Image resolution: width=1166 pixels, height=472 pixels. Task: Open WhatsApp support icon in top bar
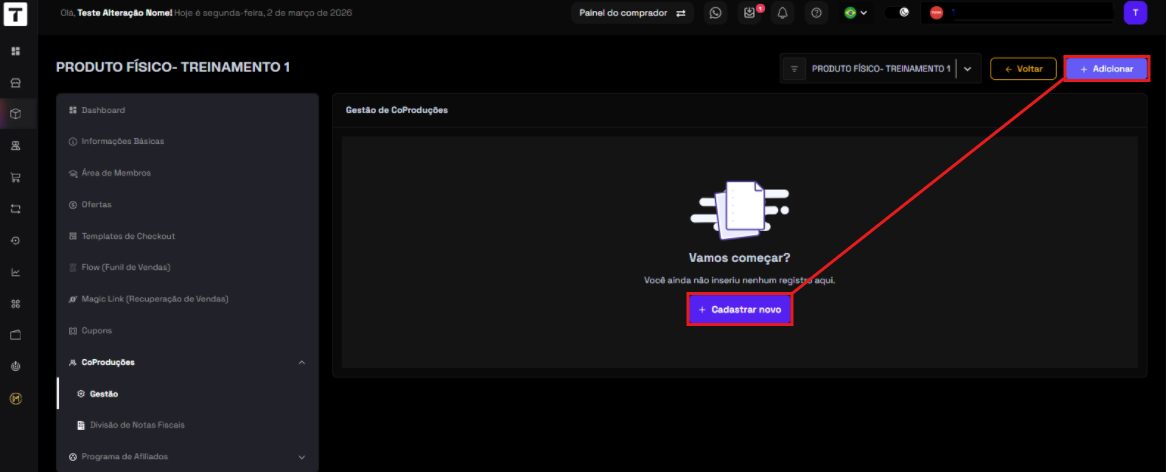[715, 13]
